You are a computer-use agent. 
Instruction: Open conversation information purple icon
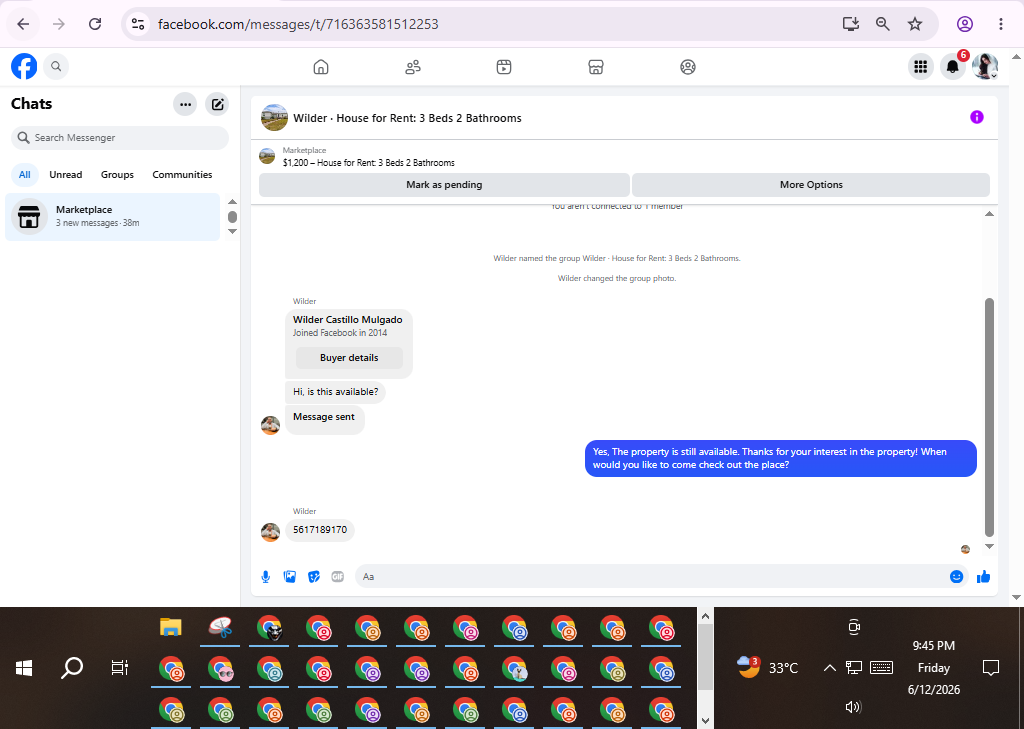point(977,118)
